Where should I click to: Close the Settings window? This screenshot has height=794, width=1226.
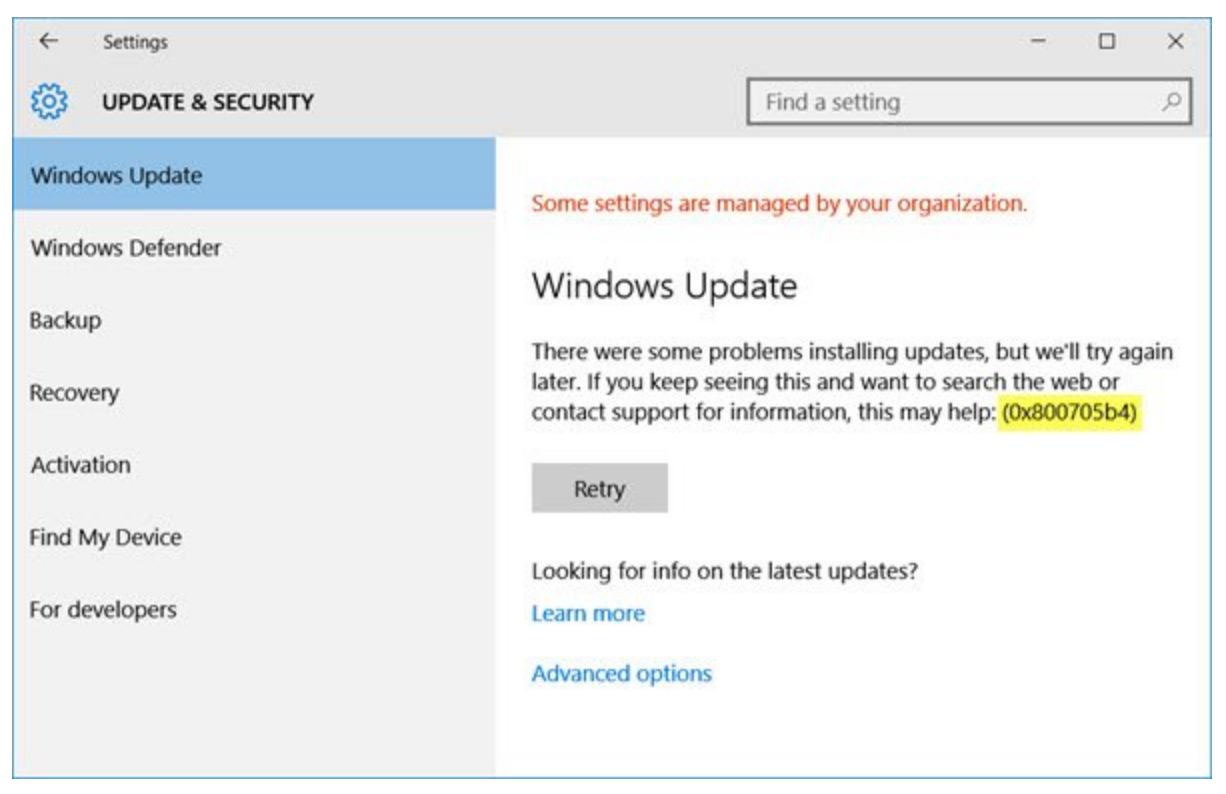1176,42
